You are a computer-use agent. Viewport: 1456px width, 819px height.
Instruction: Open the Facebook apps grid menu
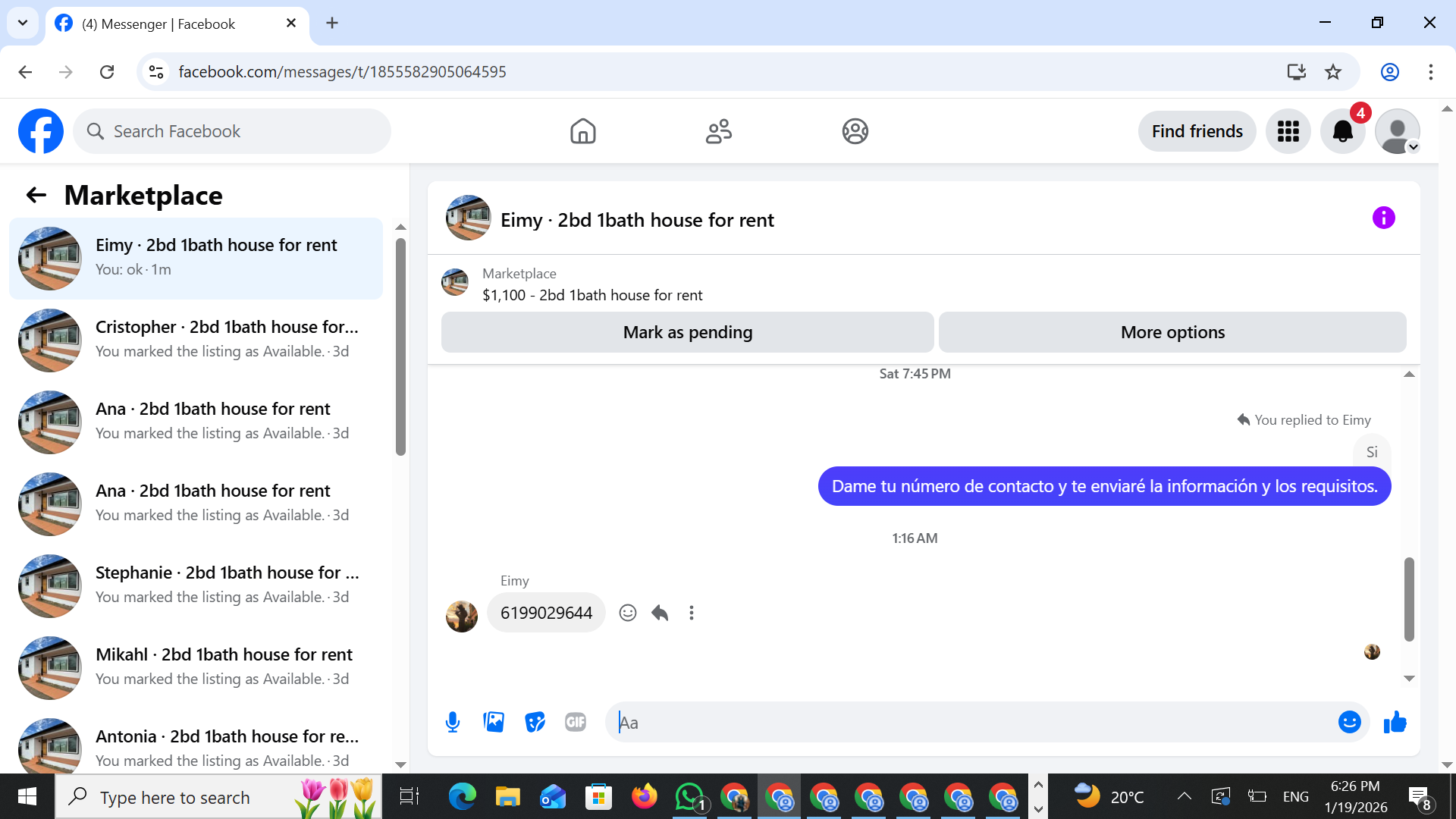1288,131
